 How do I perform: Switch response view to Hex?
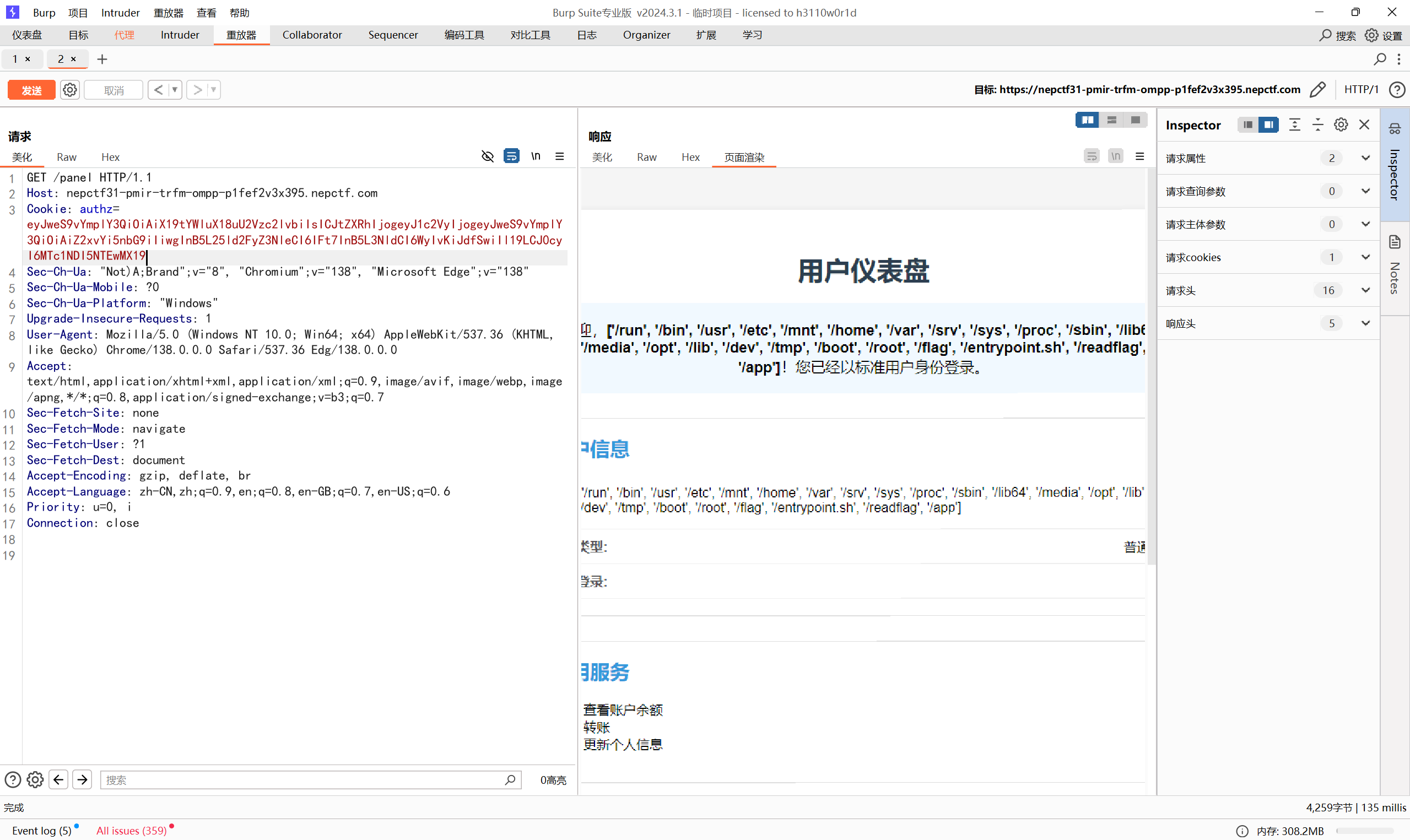tap(690, 157)
